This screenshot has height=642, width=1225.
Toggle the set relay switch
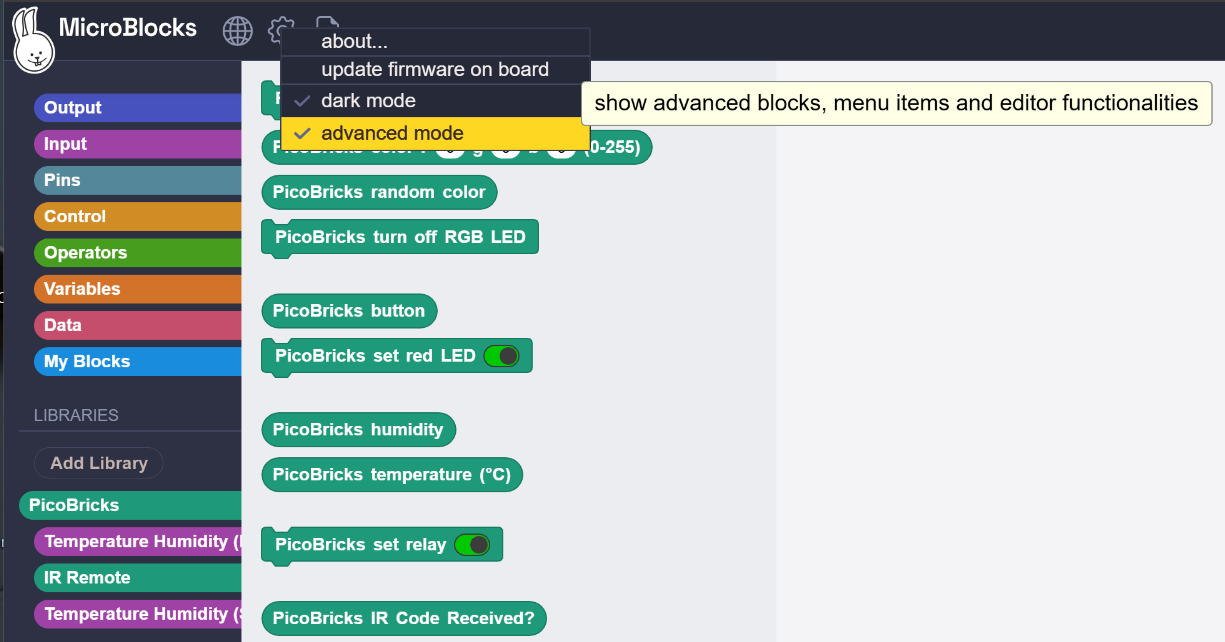472,545
